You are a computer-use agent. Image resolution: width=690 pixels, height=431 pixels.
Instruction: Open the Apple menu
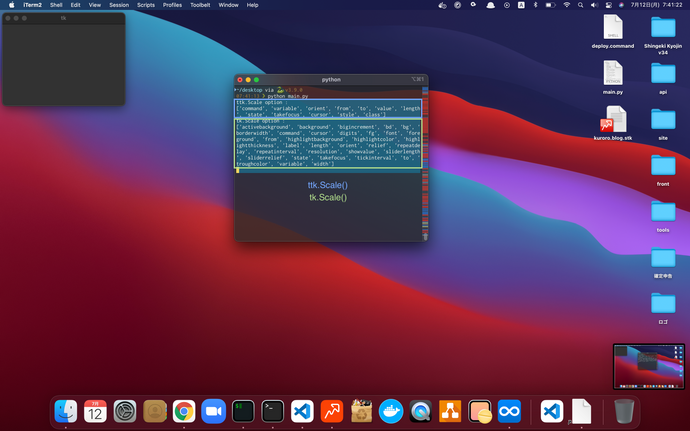pos(12,5)
